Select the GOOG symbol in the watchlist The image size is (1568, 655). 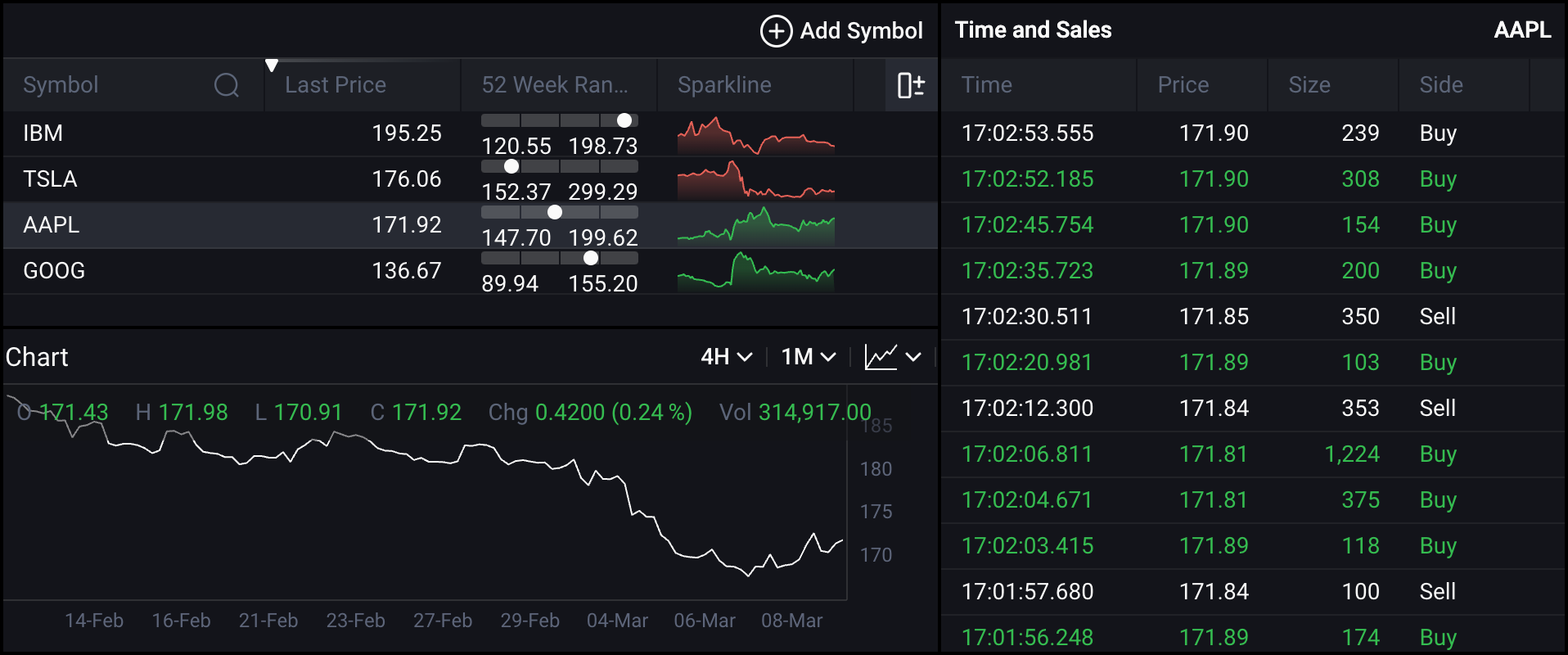click(x=54, y=271)
